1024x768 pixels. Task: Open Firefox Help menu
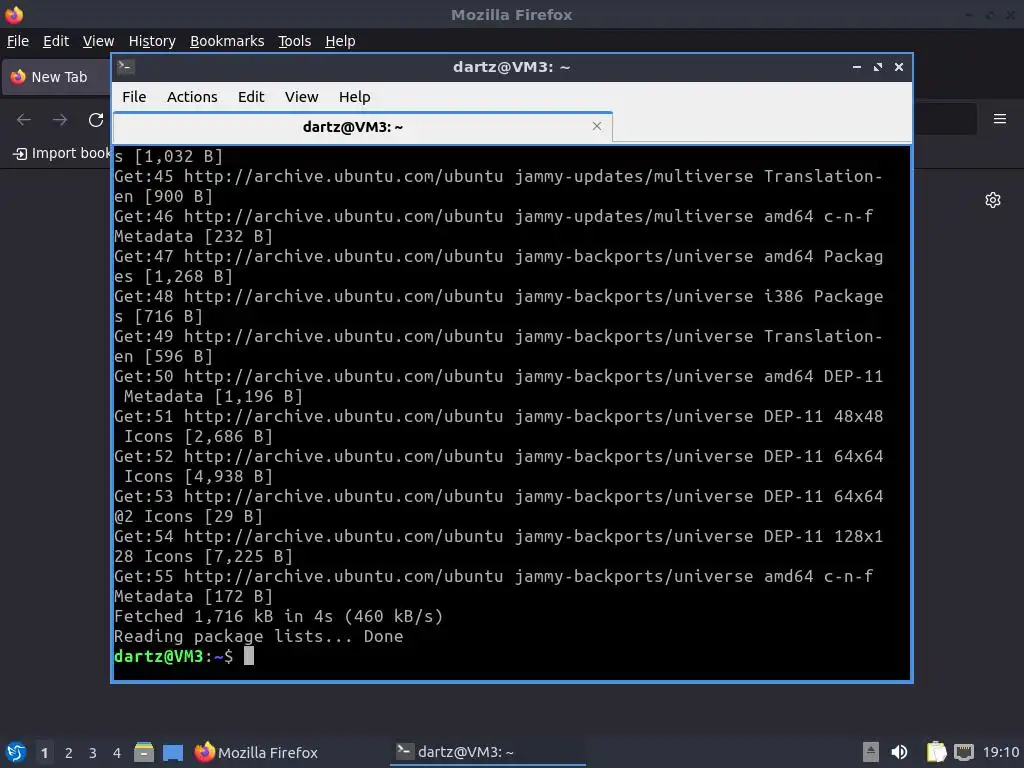coord(340,41)
